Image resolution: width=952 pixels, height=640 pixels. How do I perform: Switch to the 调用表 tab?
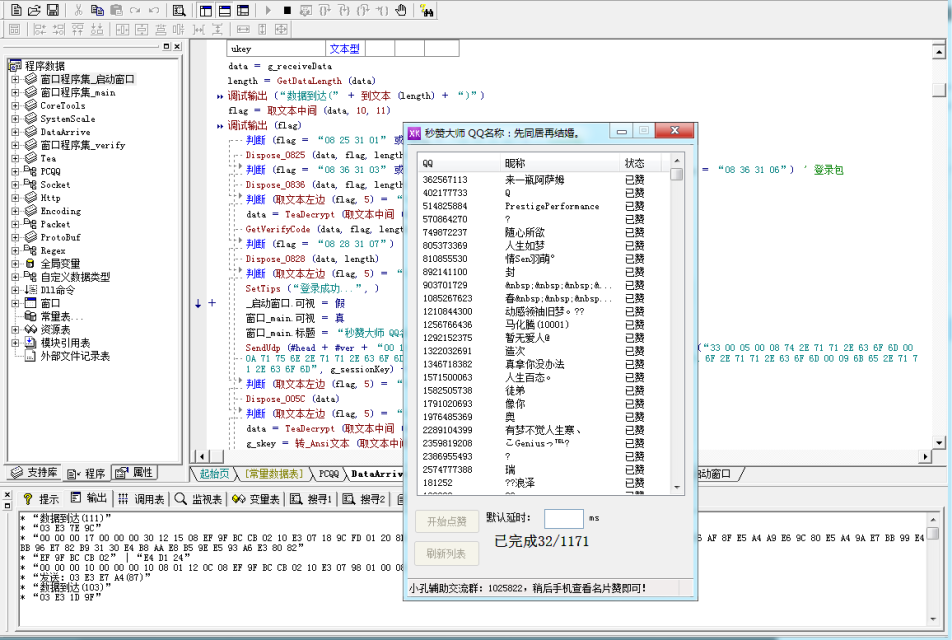pos(141,499)
